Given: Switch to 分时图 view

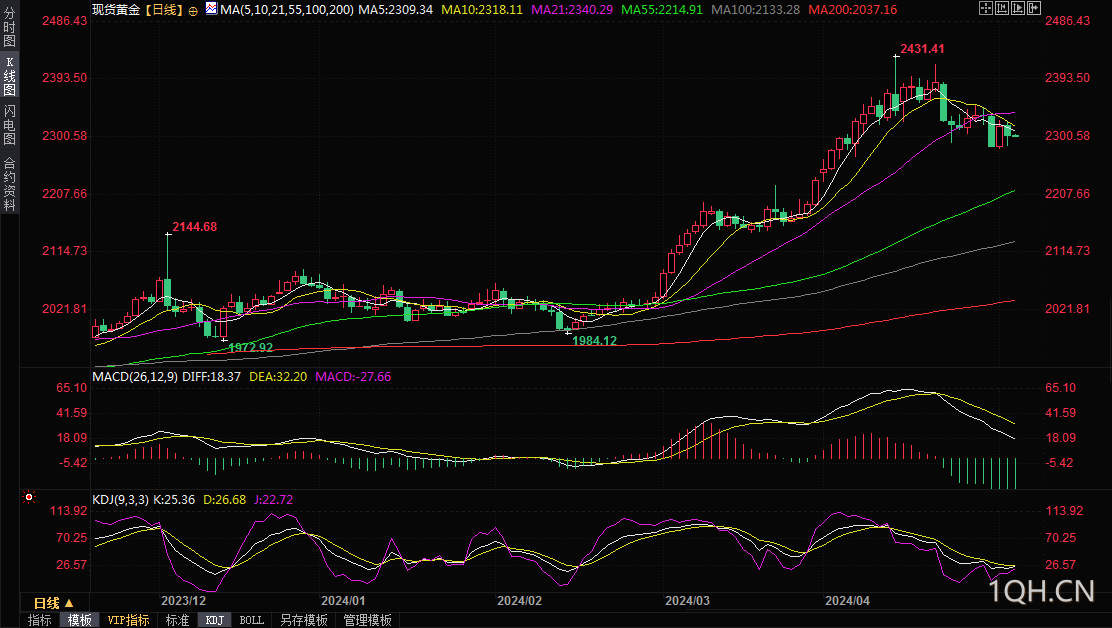Looking at the screenshot, I should [9, 25].
